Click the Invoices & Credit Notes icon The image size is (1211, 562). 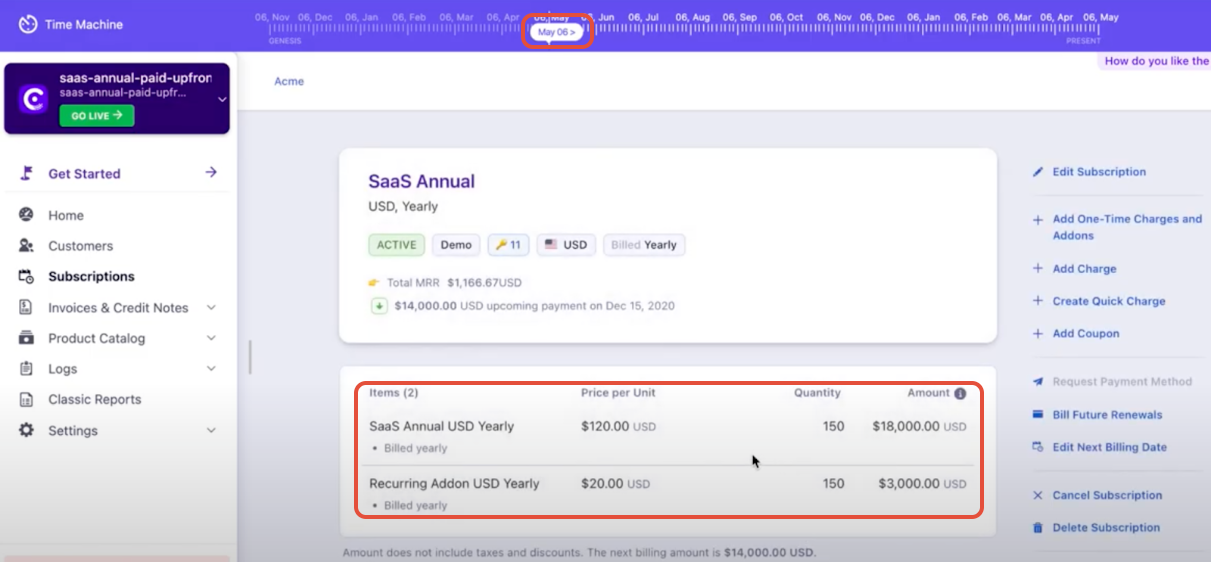(27, 307)
